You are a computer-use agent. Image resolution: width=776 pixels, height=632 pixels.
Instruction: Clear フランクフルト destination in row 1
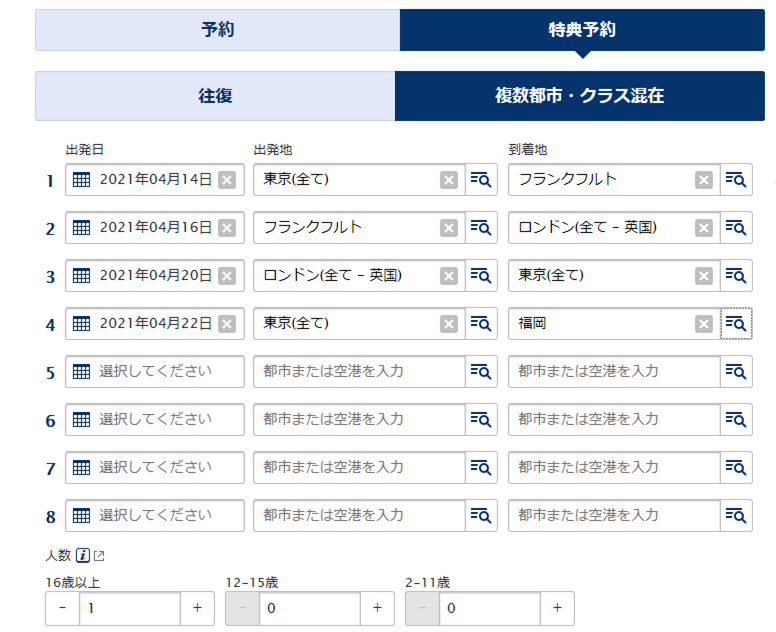pyautogui.click(x=704, y=180)
